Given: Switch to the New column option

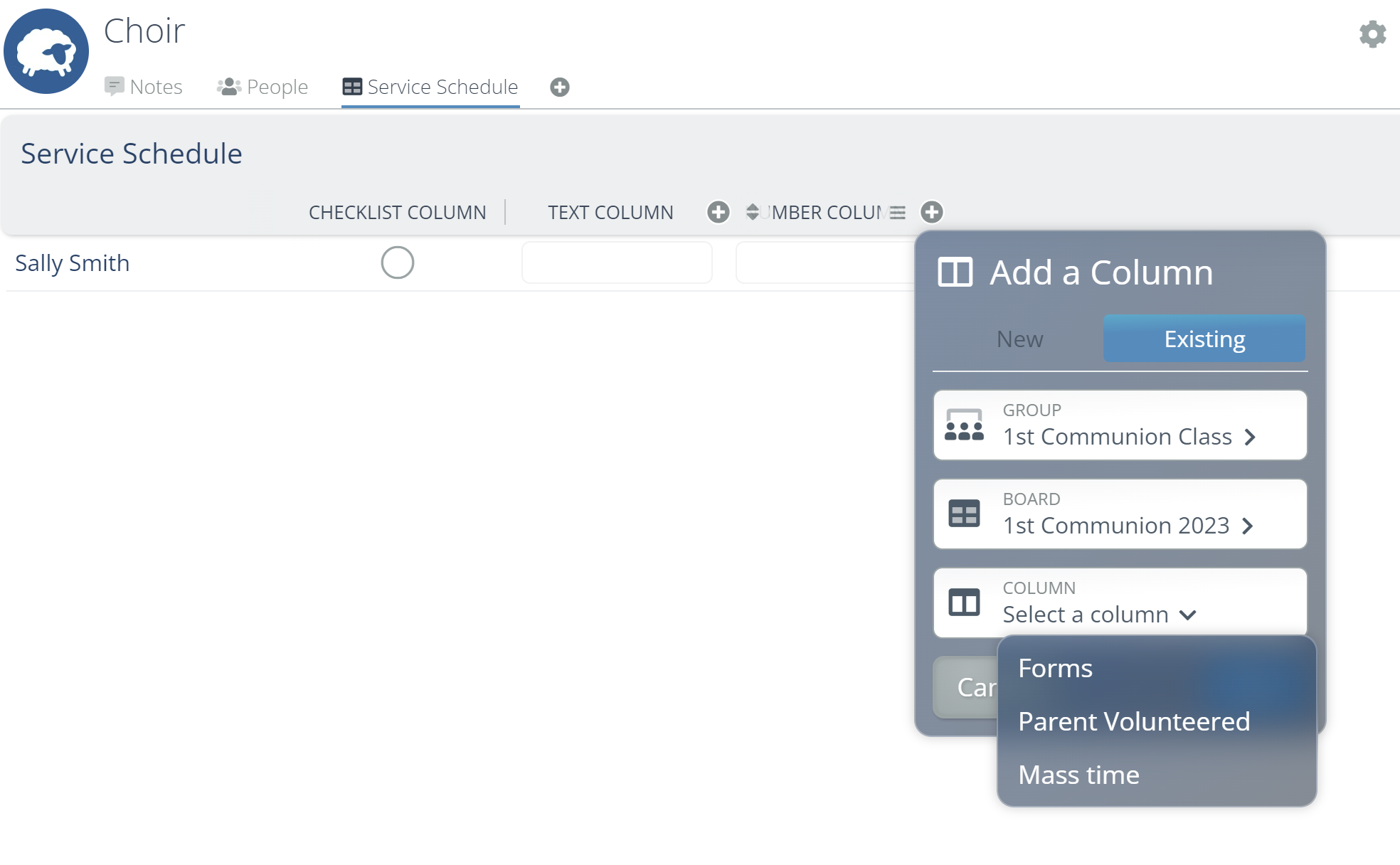Looking at the screenshot, I should tap(1019, 339).
